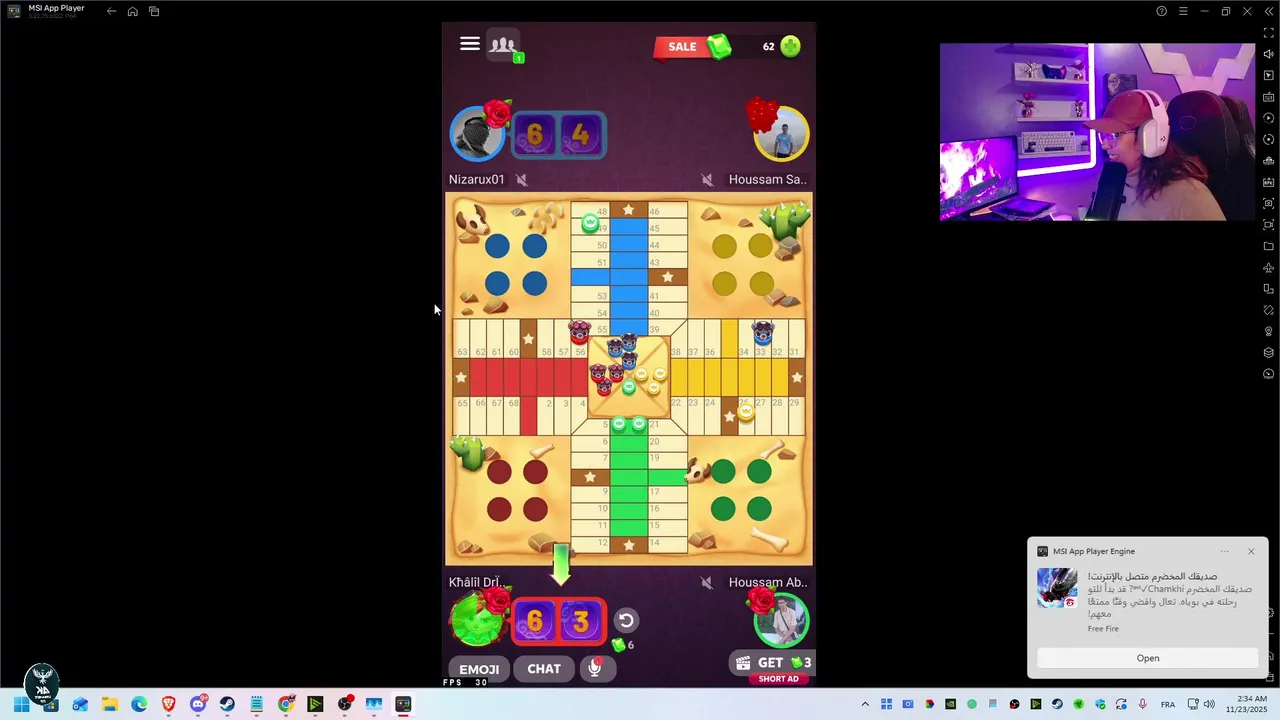This screenshot has width=1280, height=720.
Task: Set location with sidebar pin icon
Action: tap(1268, 331)
